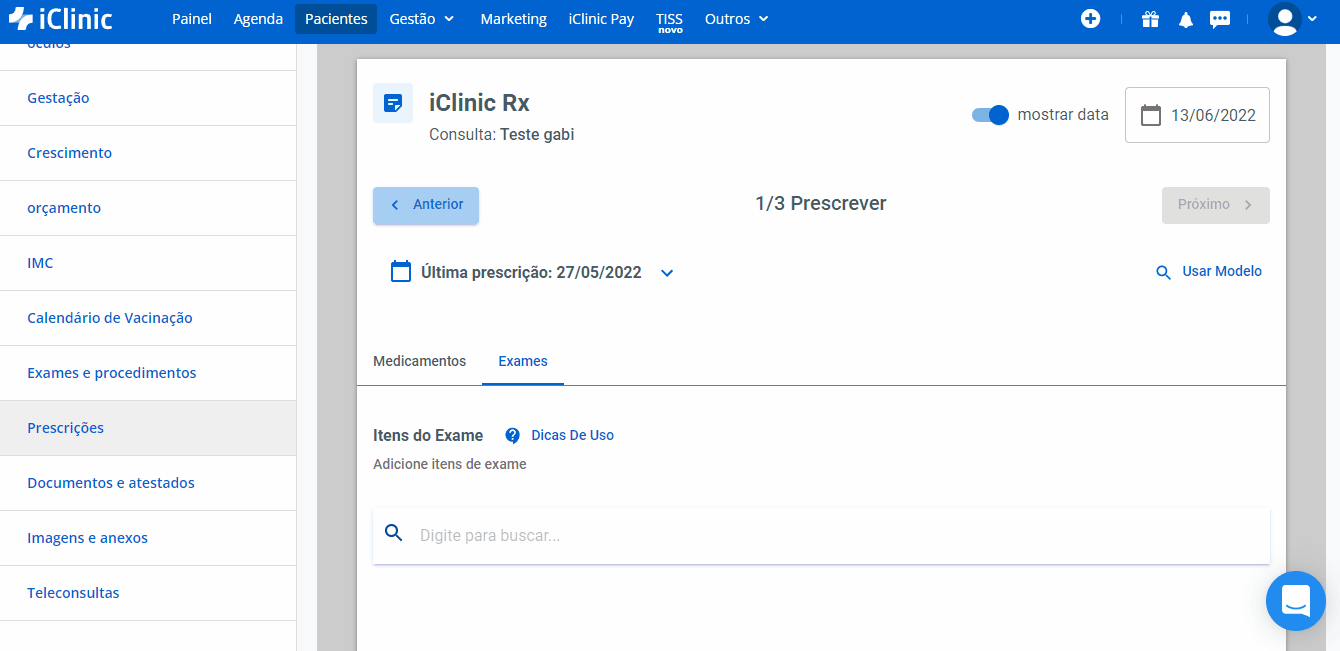Open notifications bell icon
Image resolution: width=1340 pixels, height=651 pixels.
tap(1186, 20)
